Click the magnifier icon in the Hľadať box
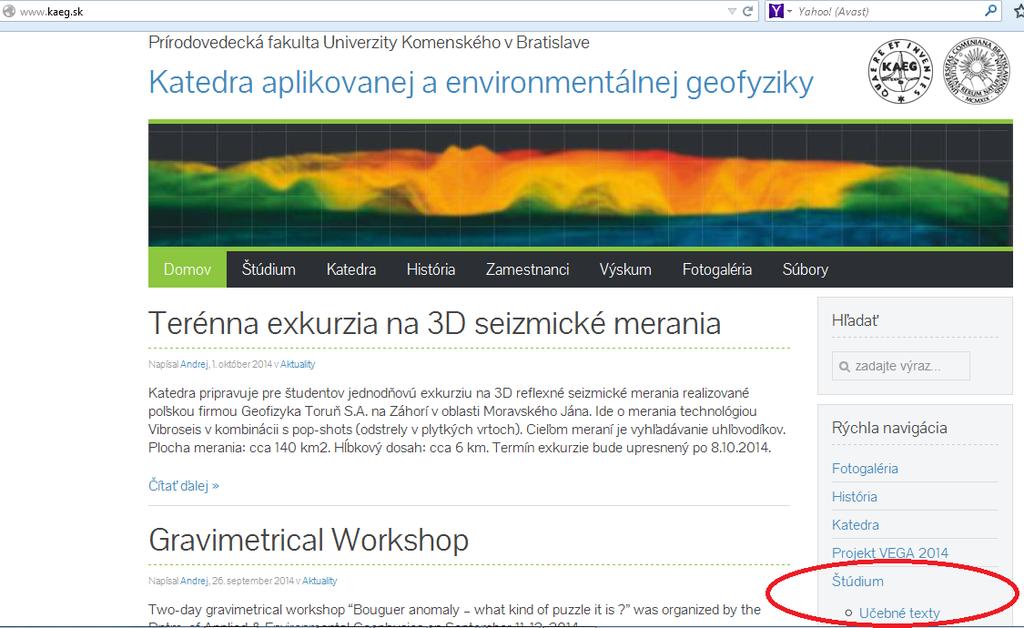This screenshot has height=628, width=1024. pos(844,367)
